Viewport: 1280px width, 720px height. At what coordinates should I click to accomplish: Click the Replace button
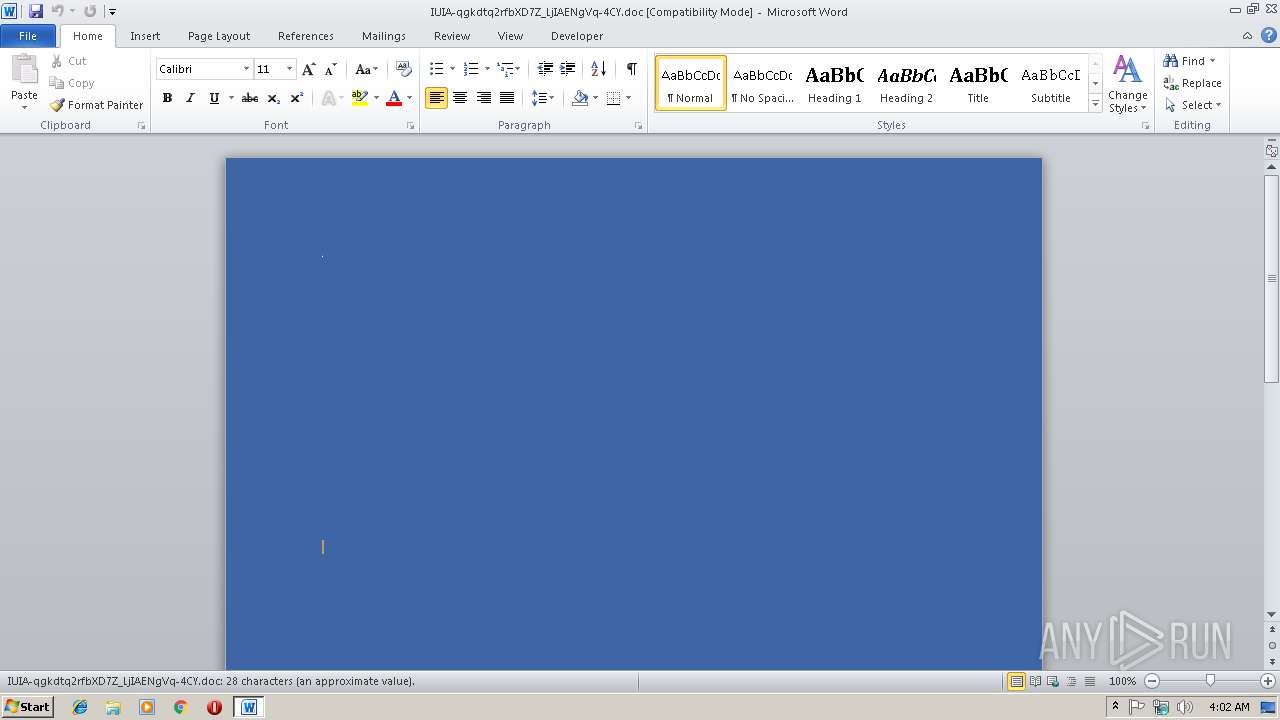(x=1192, y=83)
